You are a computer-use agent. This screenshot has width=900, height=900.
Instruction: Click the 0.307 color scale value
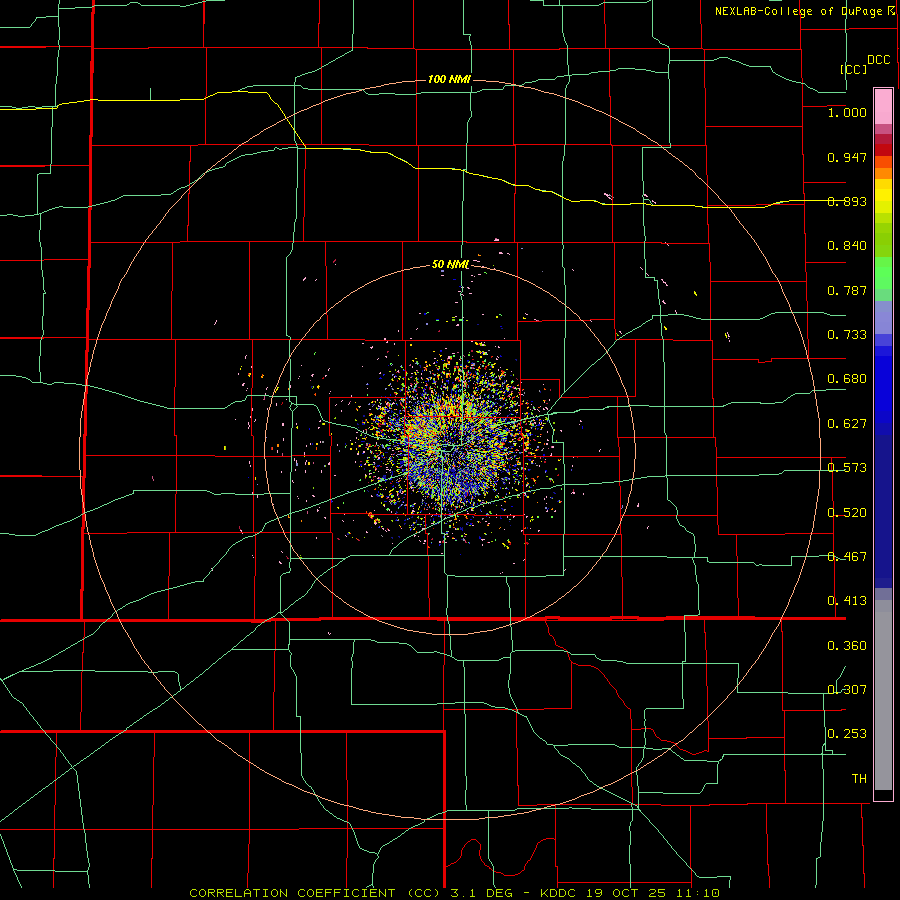[x=847, y=690]
